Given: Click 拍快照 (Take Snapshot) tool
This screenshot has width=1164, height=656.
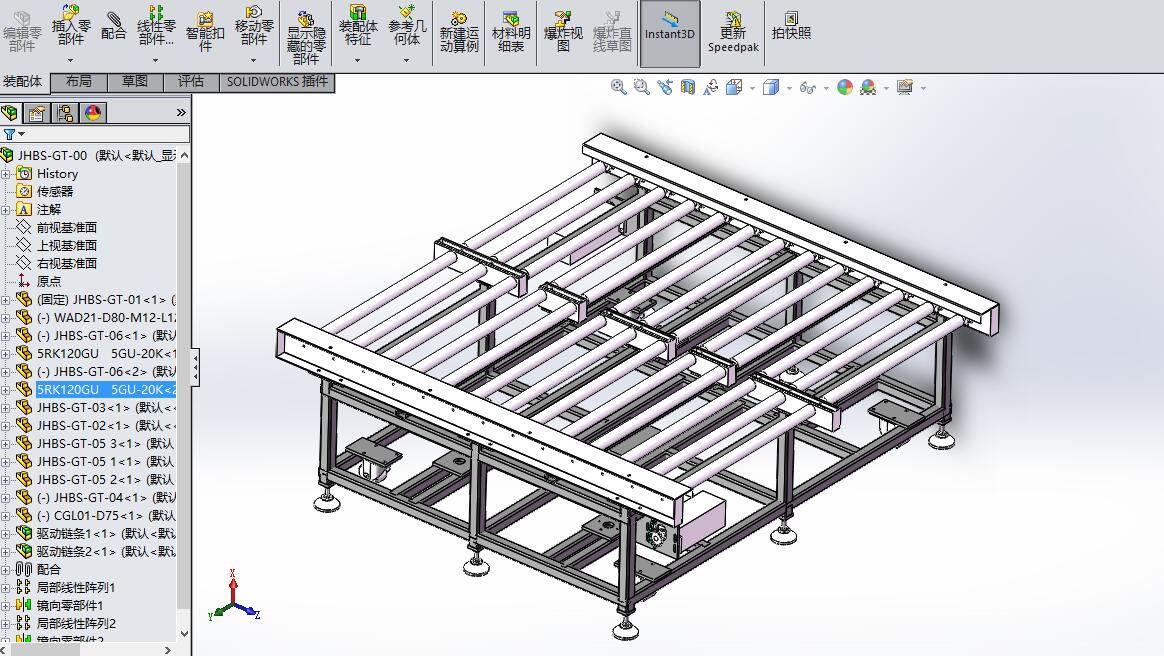Looking at the screenshot, I should click(x=791, y=26).
